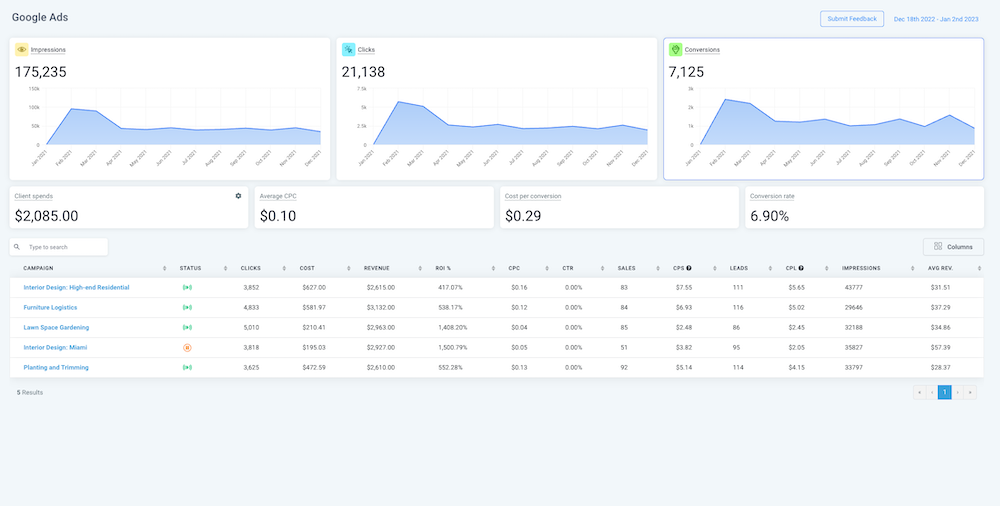Go to previous page pagination arrow
Screen dimensions: 1000x506
(932, 392)
